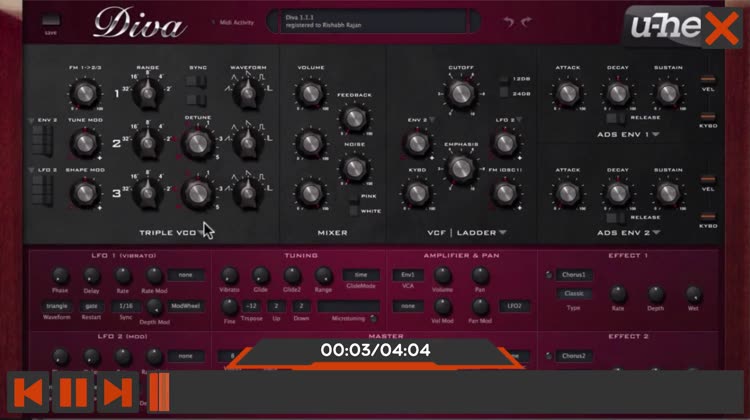The image size is (750, 420).
Task: Toggle White noise switch
Action: tap(354, 211)
